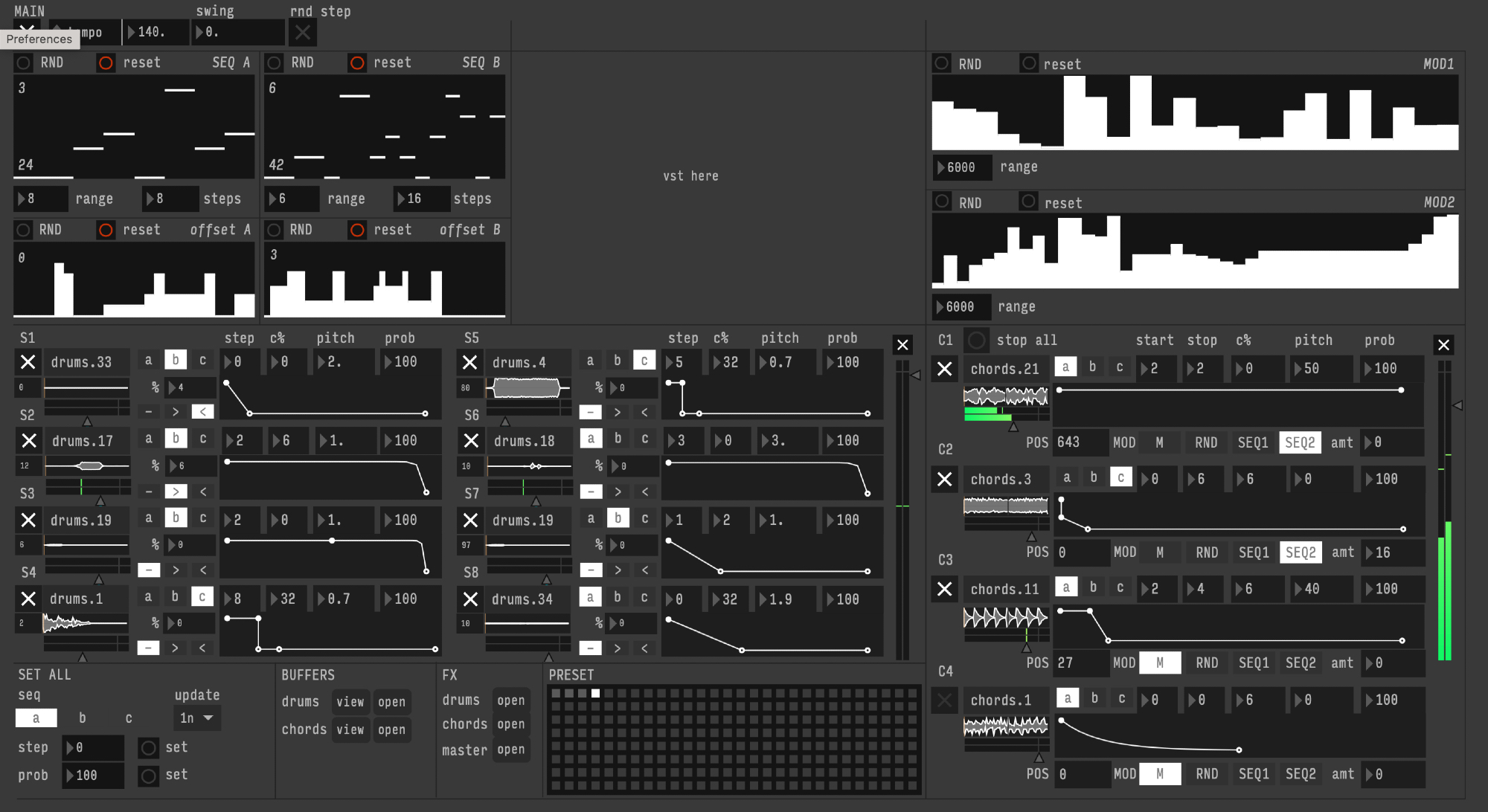
Task: Toggle the red reset circle for SEQ B
Action: pyautogui.click(x=357, y=62)
